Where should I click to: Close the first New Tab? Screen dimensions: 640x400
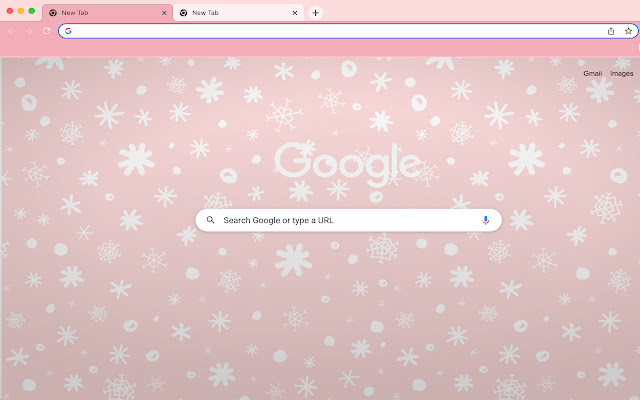click(x=164, y=13)
